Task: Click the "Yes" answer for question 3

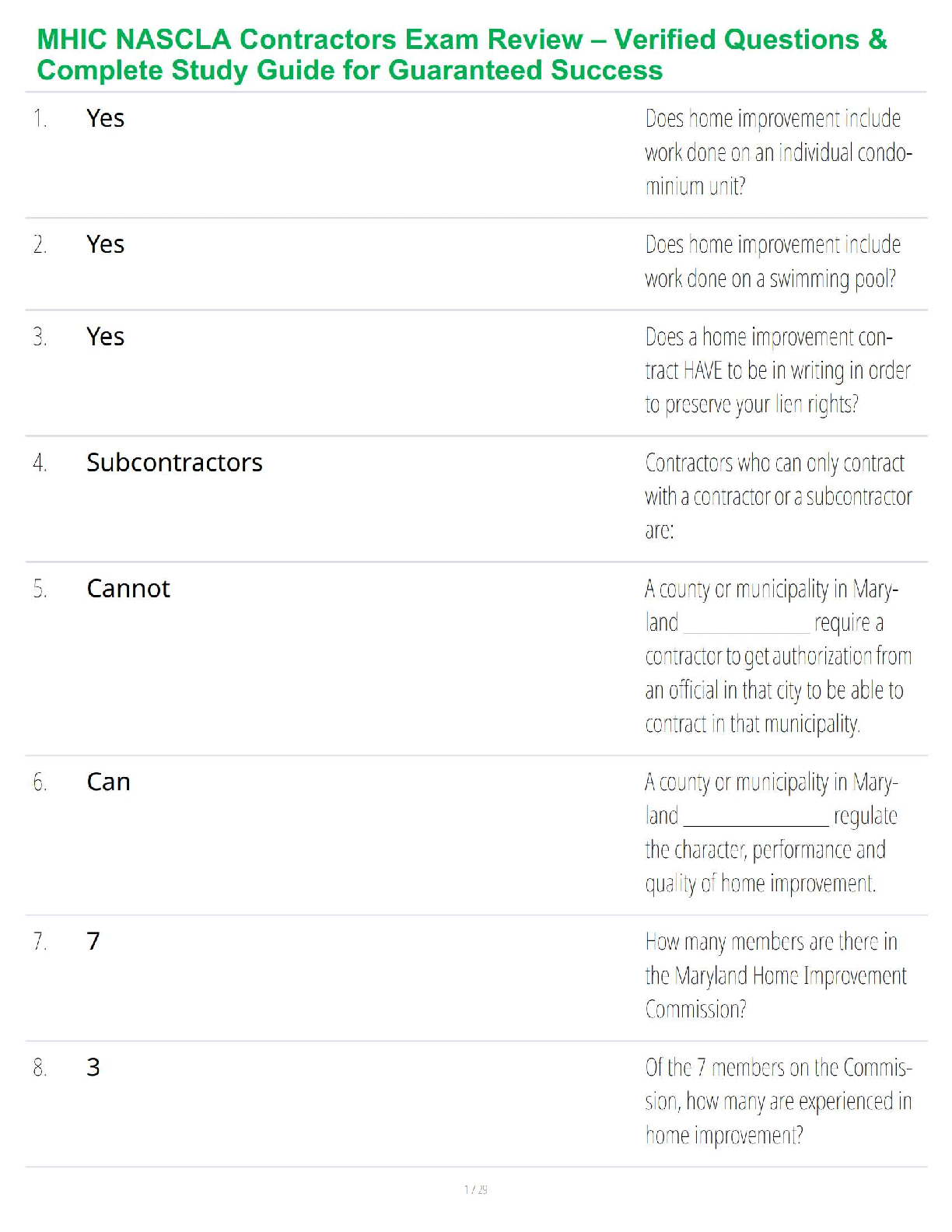Action: (x=106, y=337)
